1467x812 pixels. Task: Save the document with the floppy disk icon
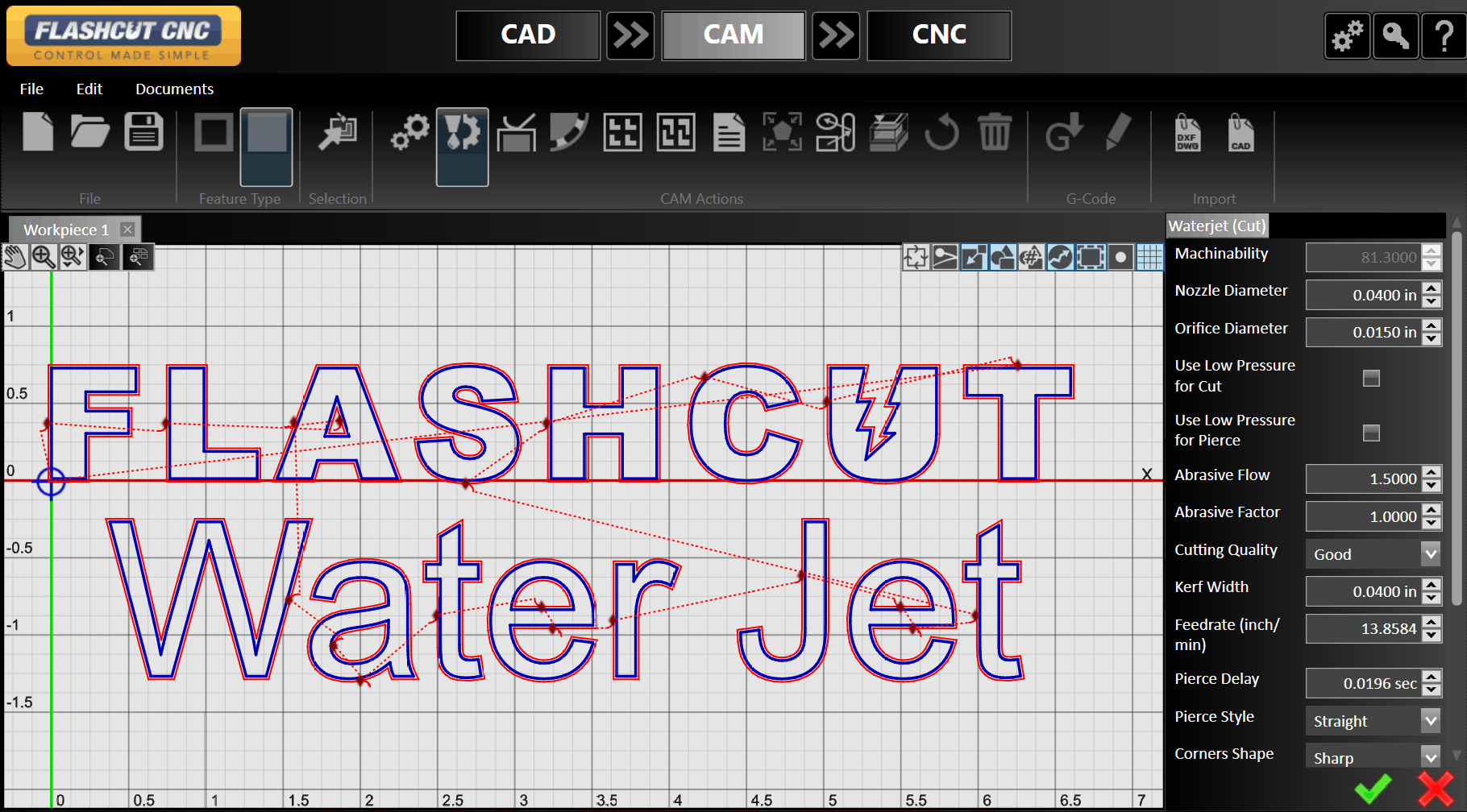pyautogui.click(x=143, y=131)
